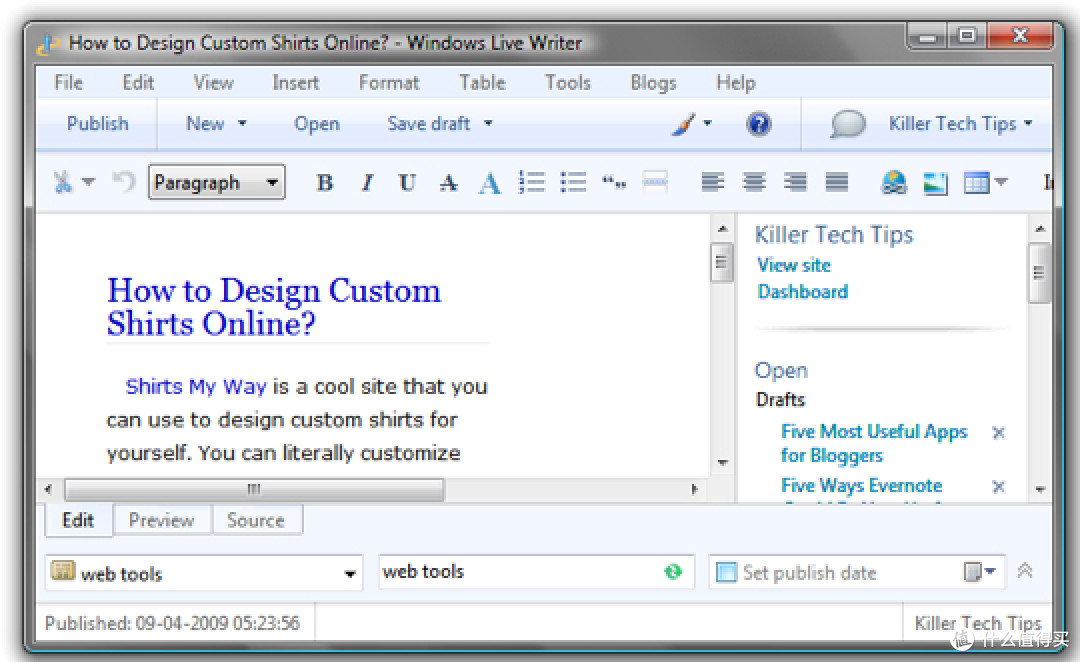Enable the Set publish date checkbox

click(726, 572)
